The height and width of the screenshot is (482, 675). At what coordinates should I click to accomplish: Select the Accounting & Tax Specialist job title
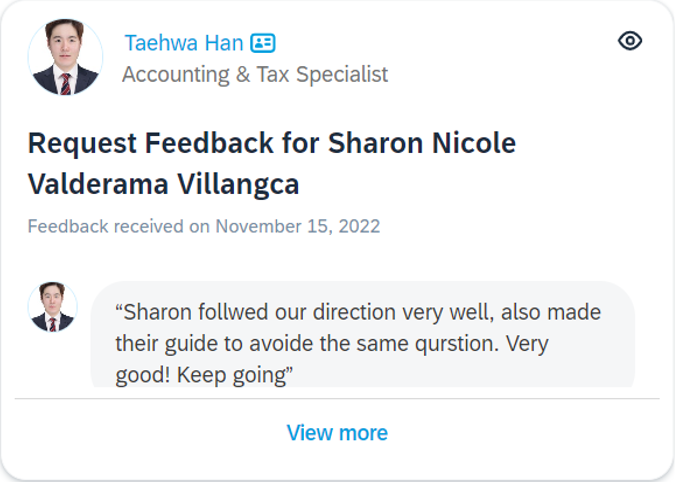click(255, 74)
